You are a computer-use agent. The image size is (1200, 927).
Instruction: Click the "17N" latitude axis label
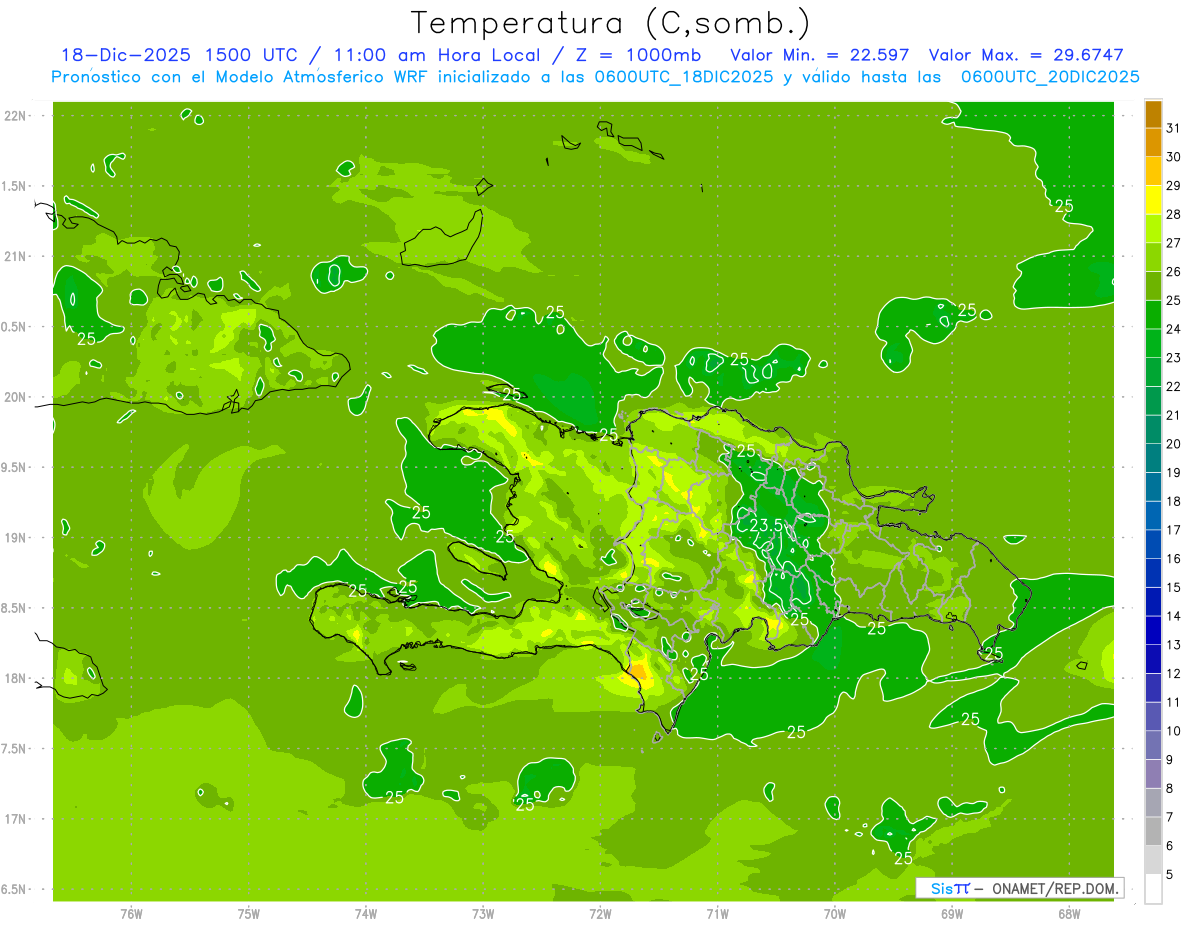pyautogui.click(x=15, y=819)
